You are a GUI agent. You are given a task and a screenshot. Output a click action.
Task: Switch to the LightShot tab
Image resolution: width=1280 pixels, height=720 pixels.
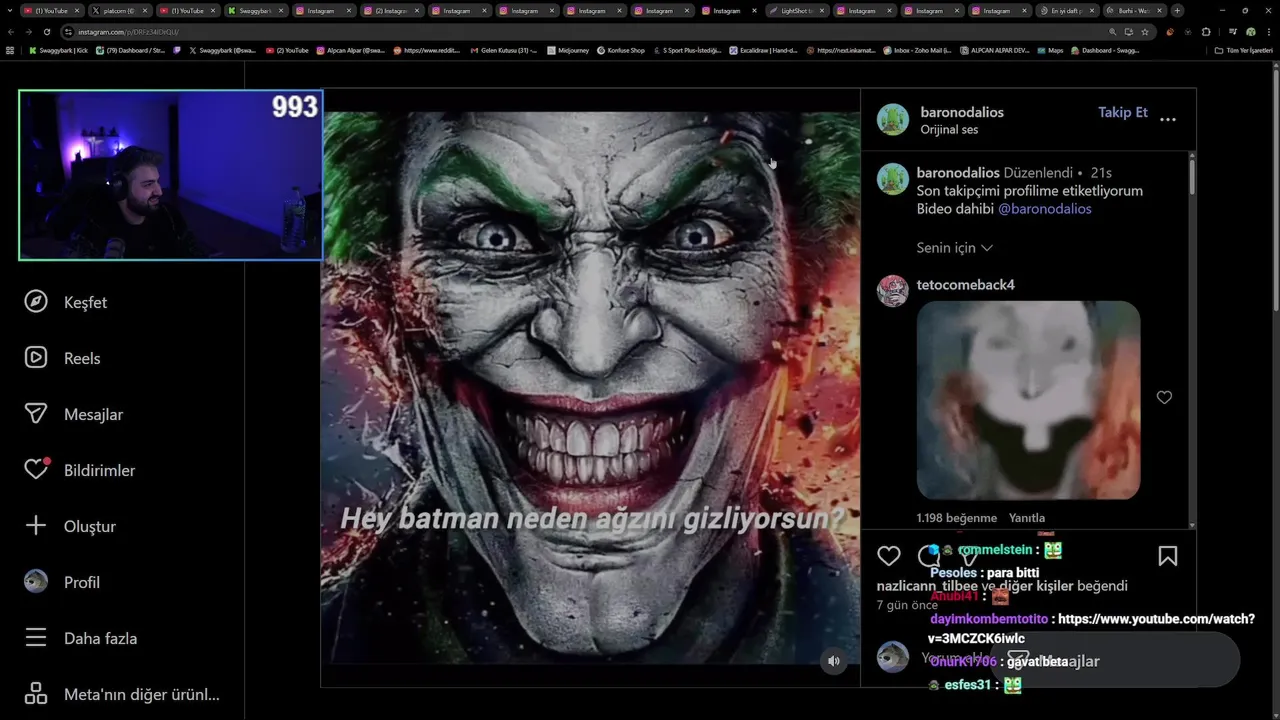tap(795, 10)
